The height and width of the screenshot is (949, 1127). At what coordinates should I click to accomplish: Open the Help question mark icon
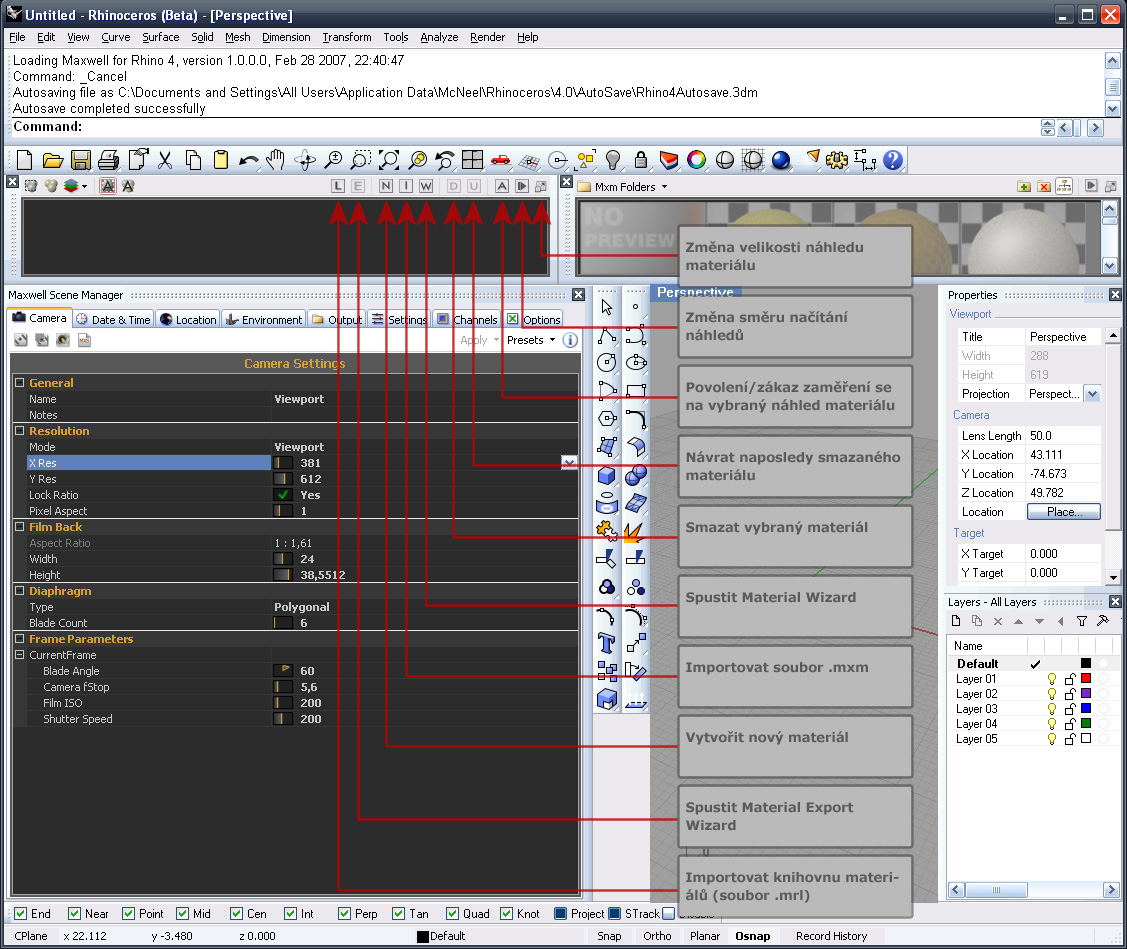coord(893,160)
